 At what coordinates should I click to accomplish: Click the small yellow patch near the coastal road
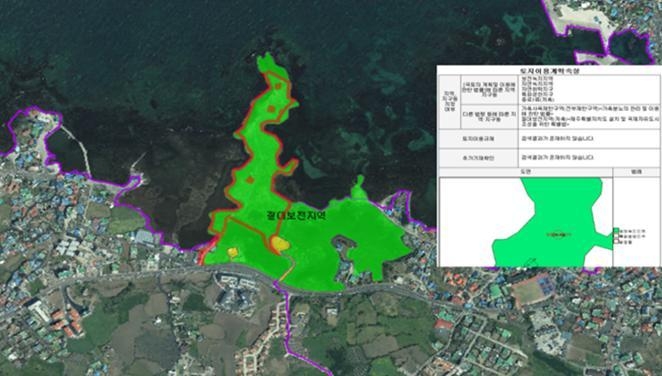coord(233,252)
